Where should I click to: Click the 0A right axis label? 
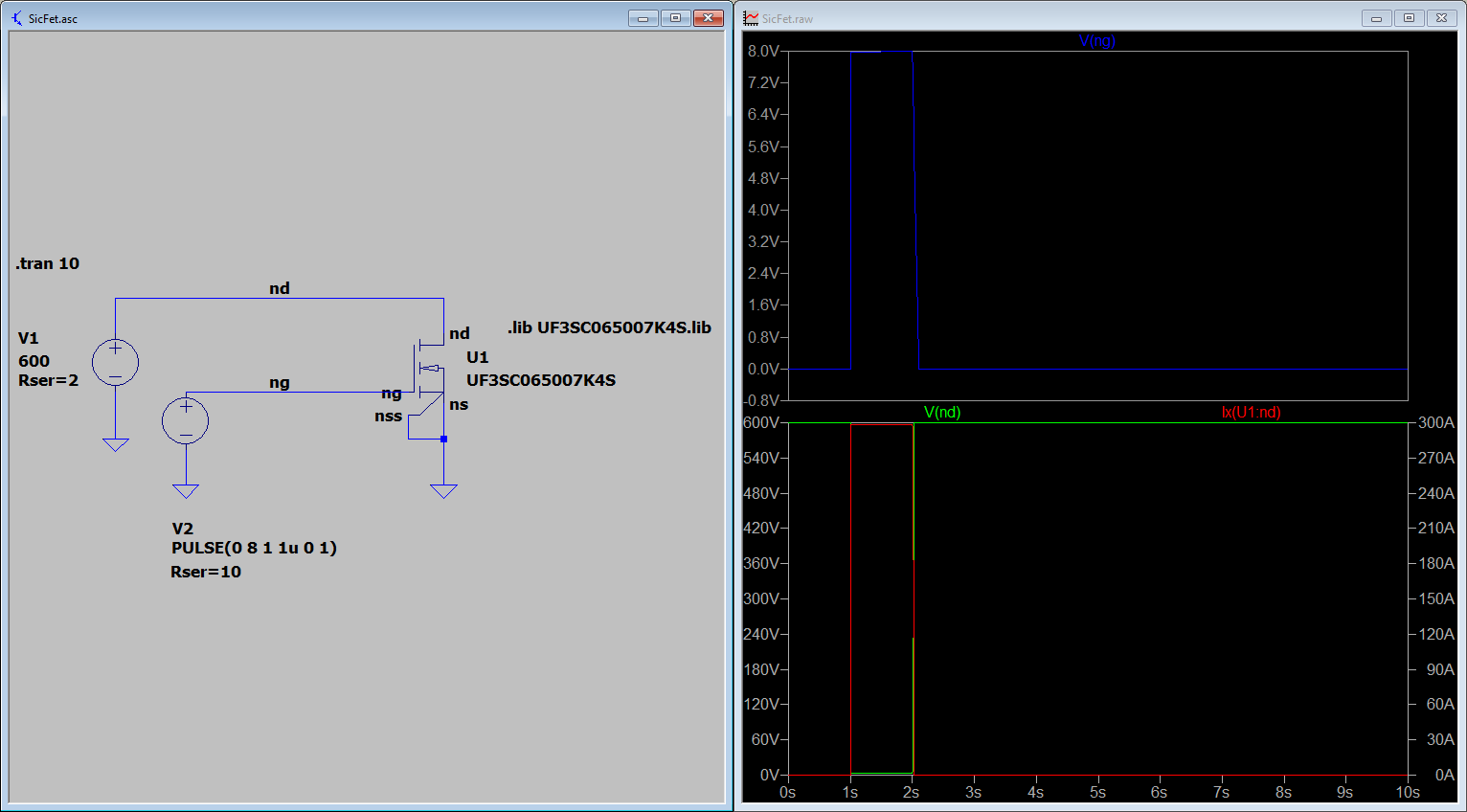point(1445,775)
